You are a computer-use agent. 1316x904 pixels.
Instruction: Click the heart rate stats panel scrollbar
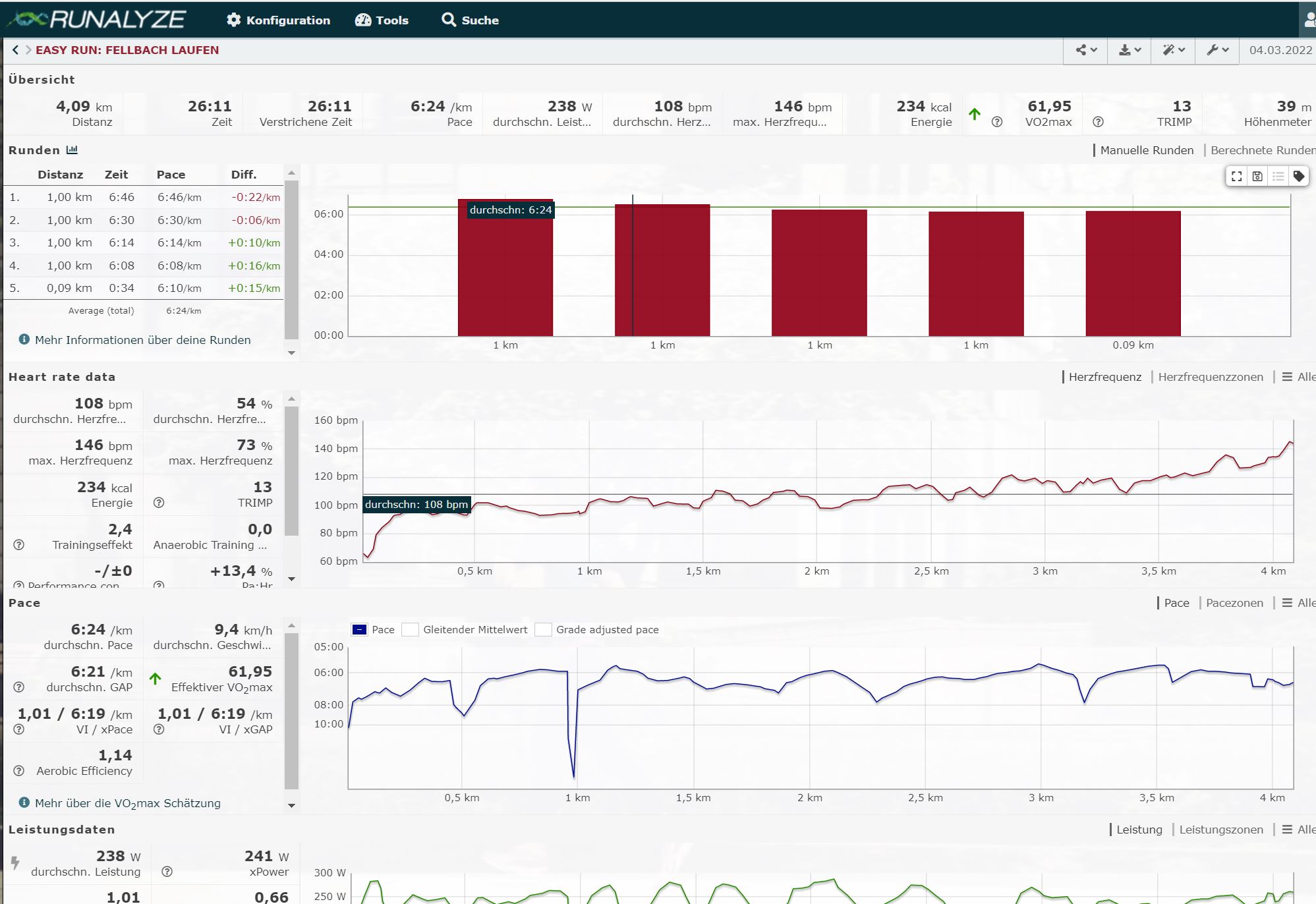291,471
